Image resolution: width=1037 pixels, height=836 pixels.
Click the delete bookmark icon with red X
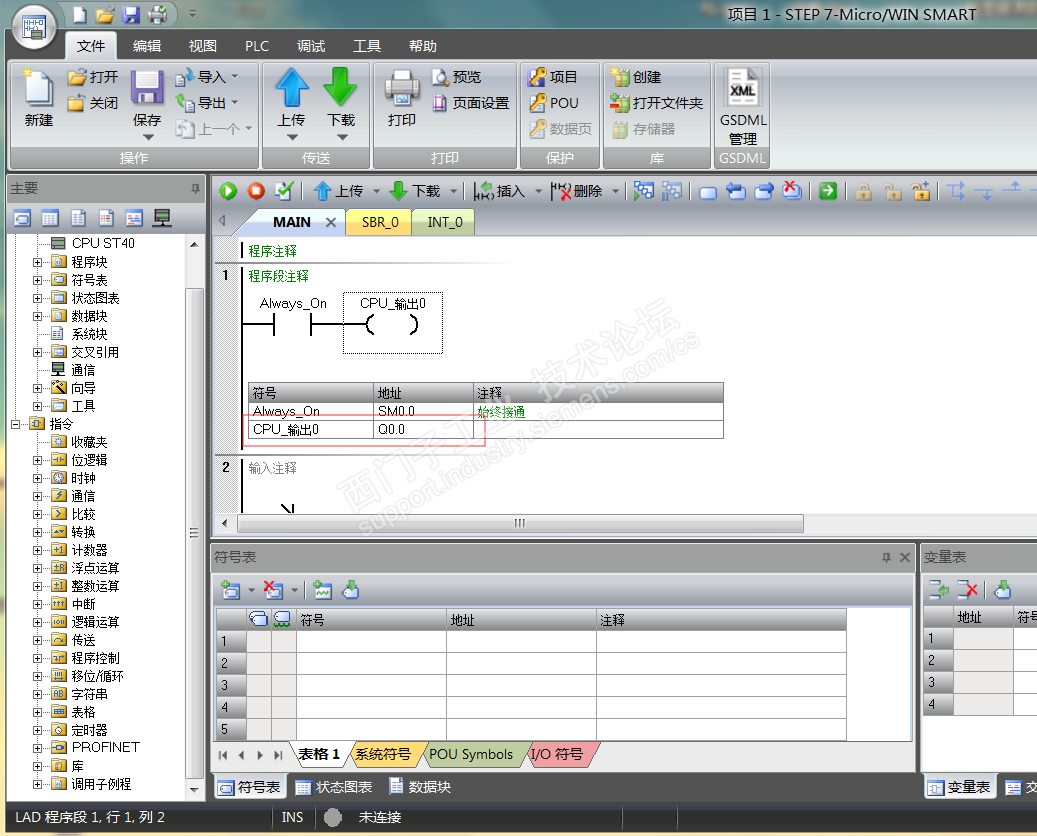(792, 191)
